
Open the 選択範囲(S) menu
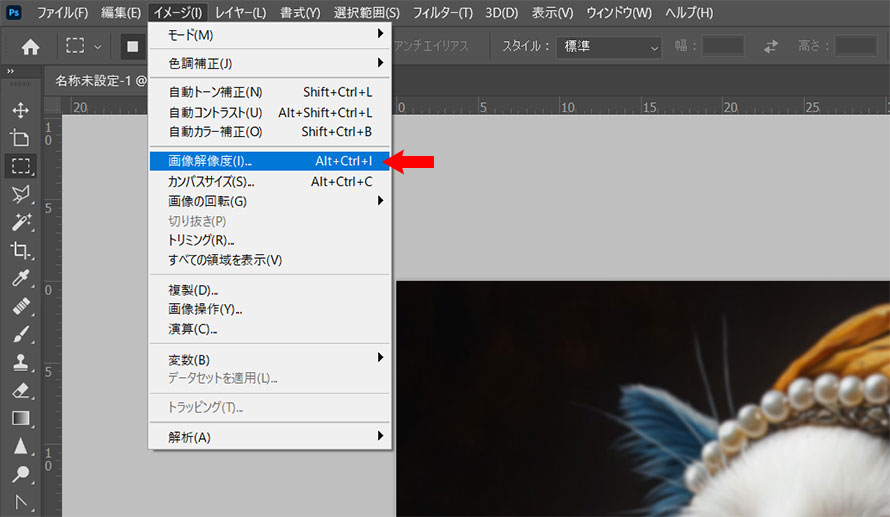coord(367,12)
